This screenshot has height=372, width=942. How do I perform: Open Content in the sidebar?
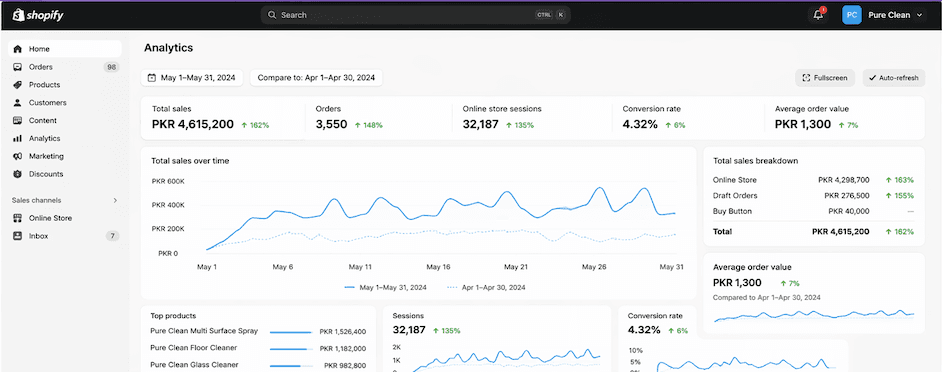pyautogui.click(x=65, y=121)
